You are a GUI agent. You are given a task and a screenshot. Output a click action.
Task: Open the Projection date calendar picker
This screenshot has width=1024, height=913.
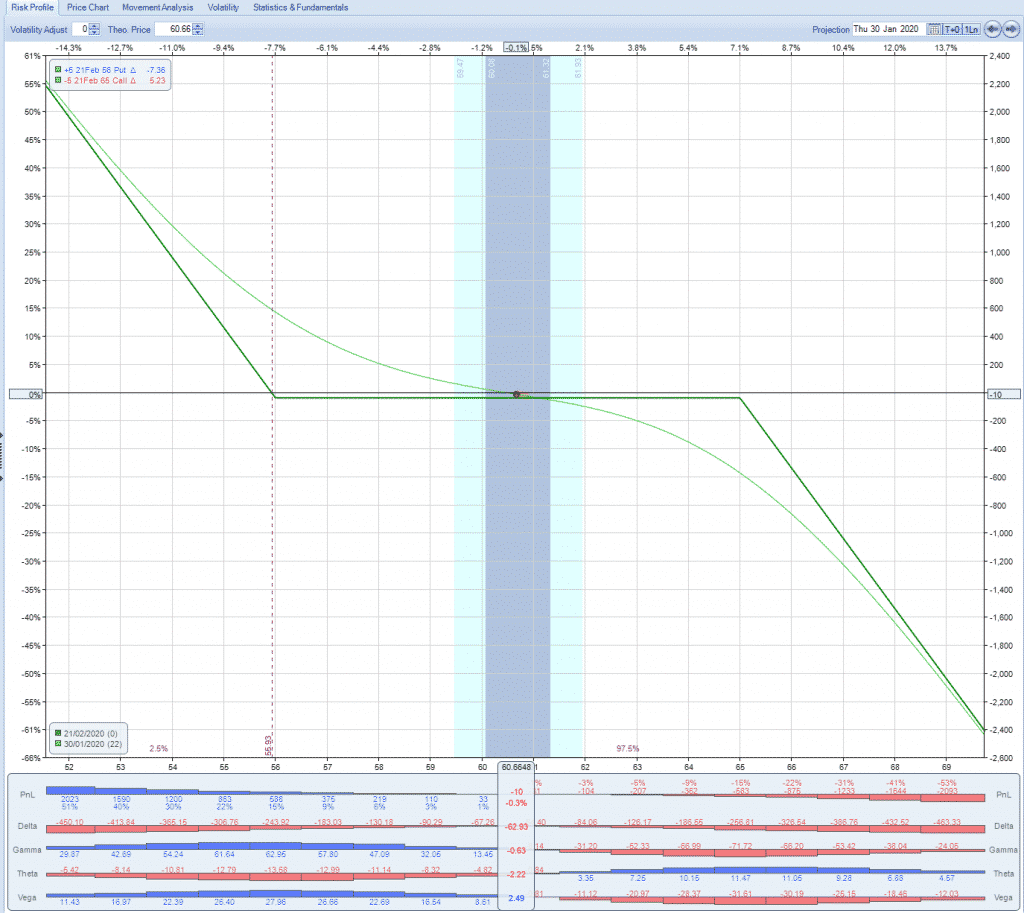click(934, 29)
